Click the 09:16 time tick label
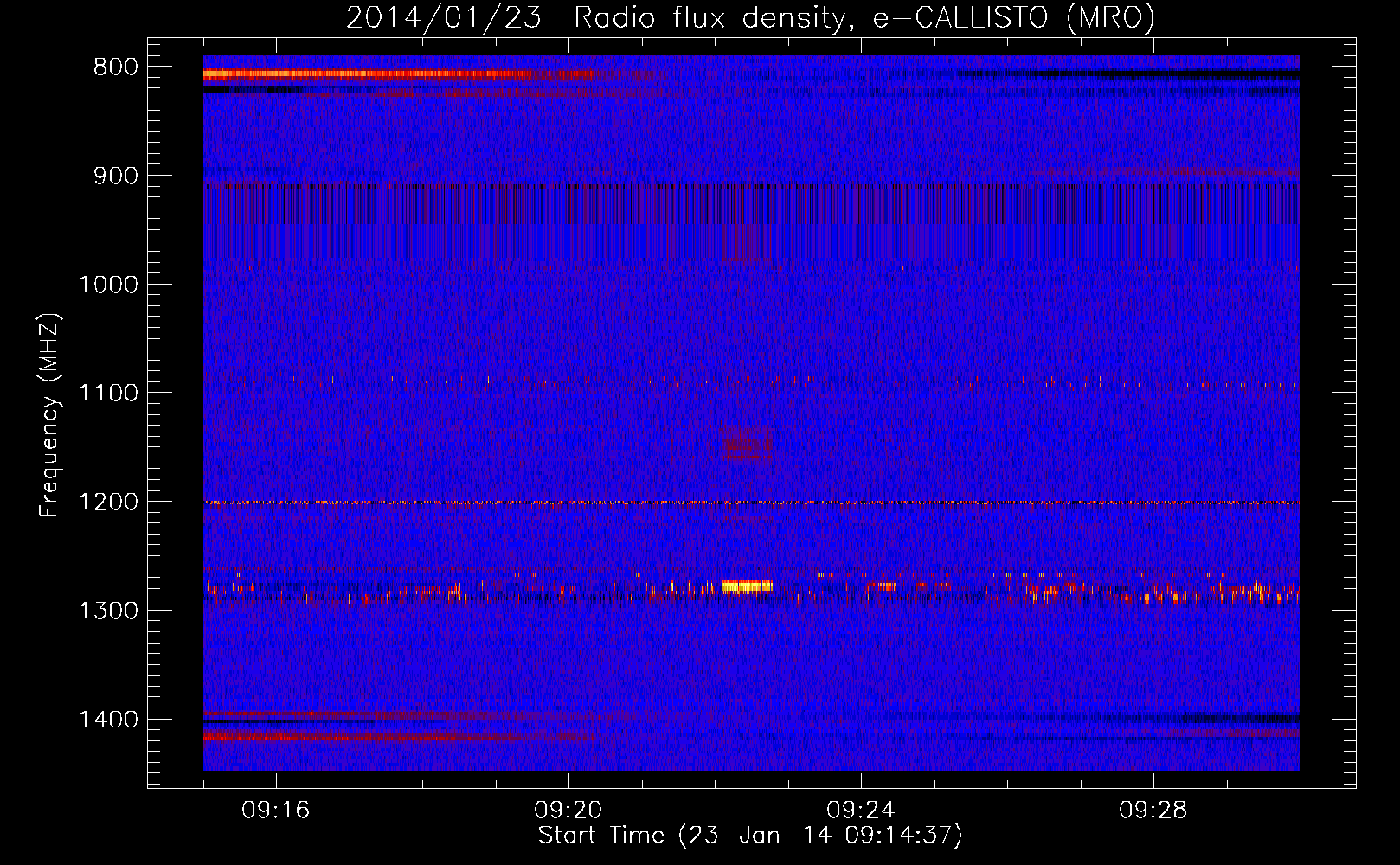Screen dimensions: 1400x865 tap(276, 811)
